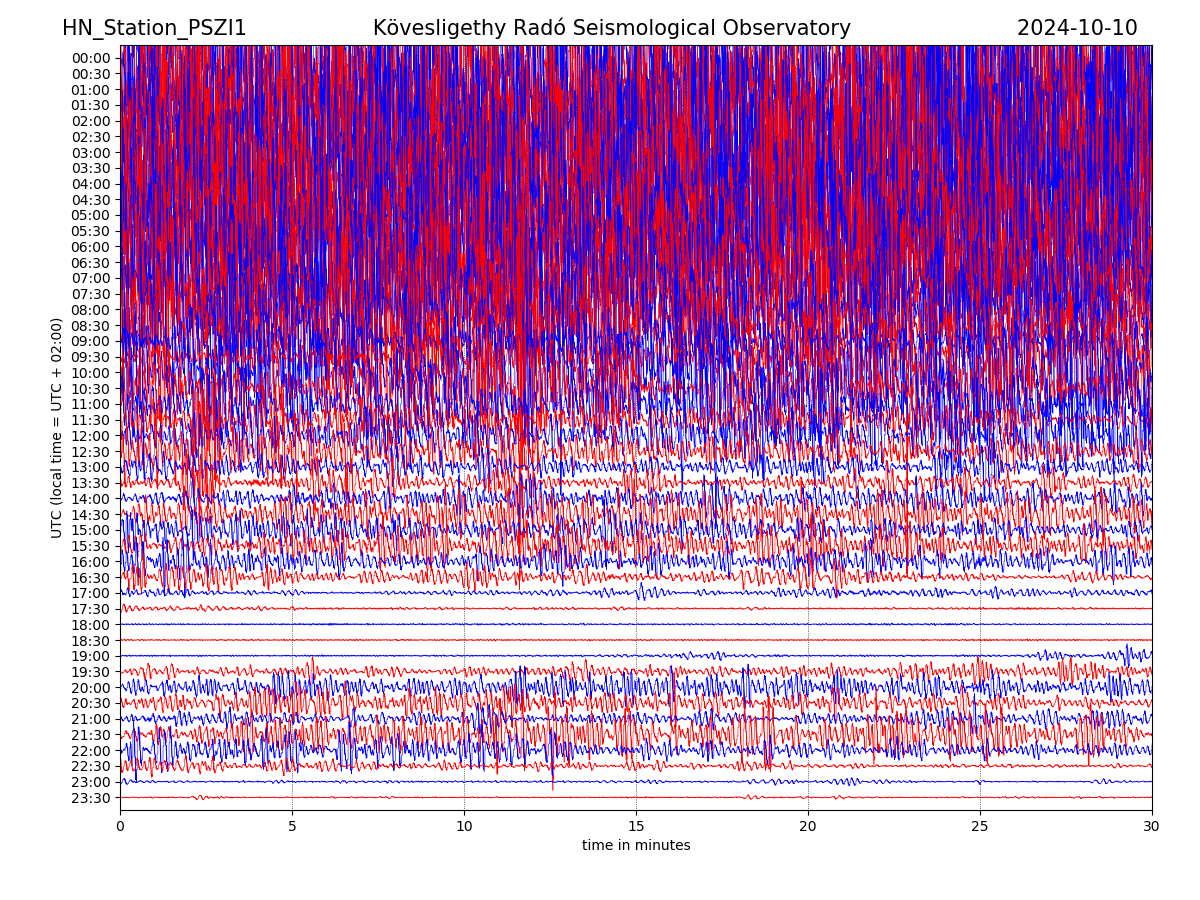Pick the 15 minute x-axis tick
The width and height of the screenshot is (1200, 900).
636,827
